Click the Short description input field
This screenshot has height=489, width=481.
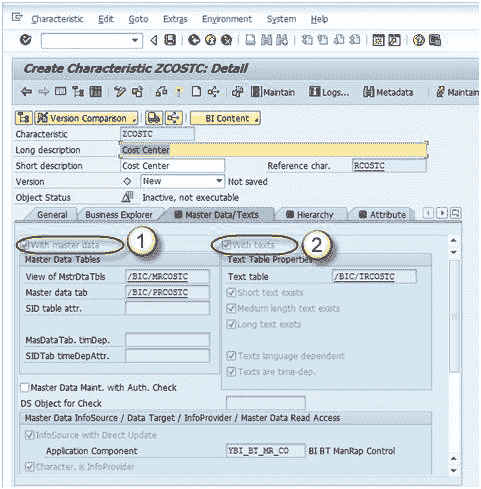click(172, 166)
